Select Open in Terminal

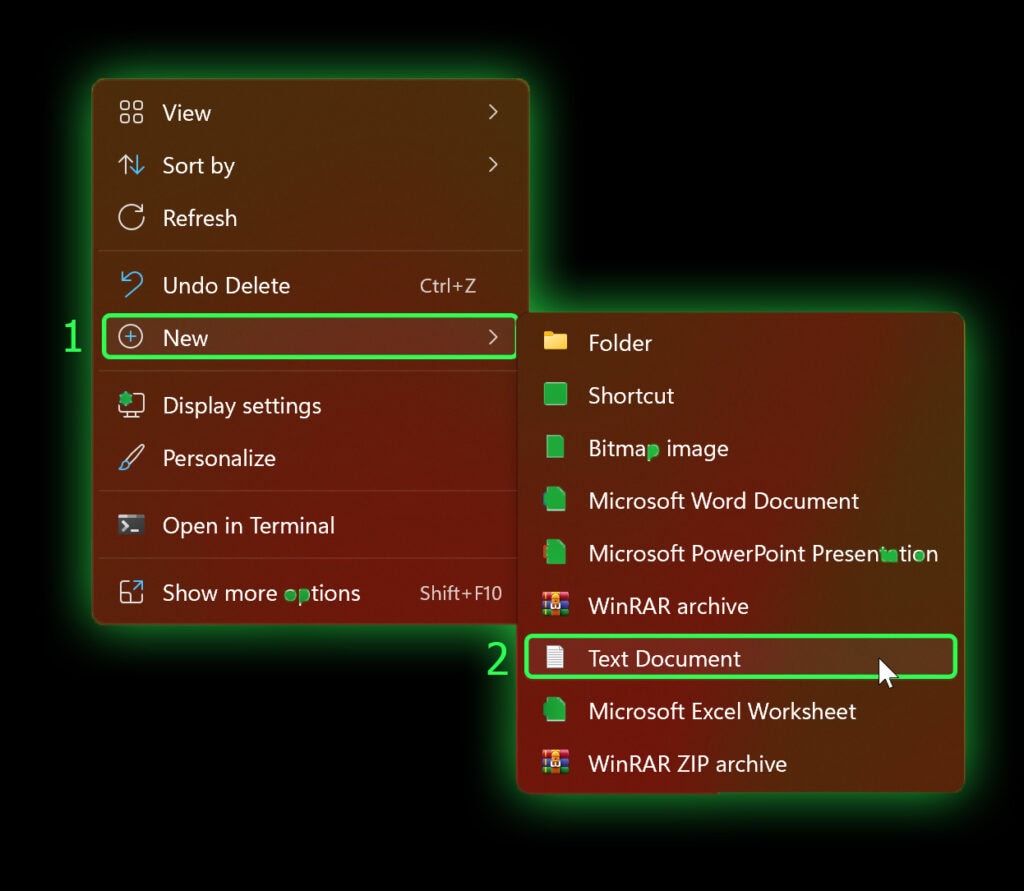(x=308, y=525)
